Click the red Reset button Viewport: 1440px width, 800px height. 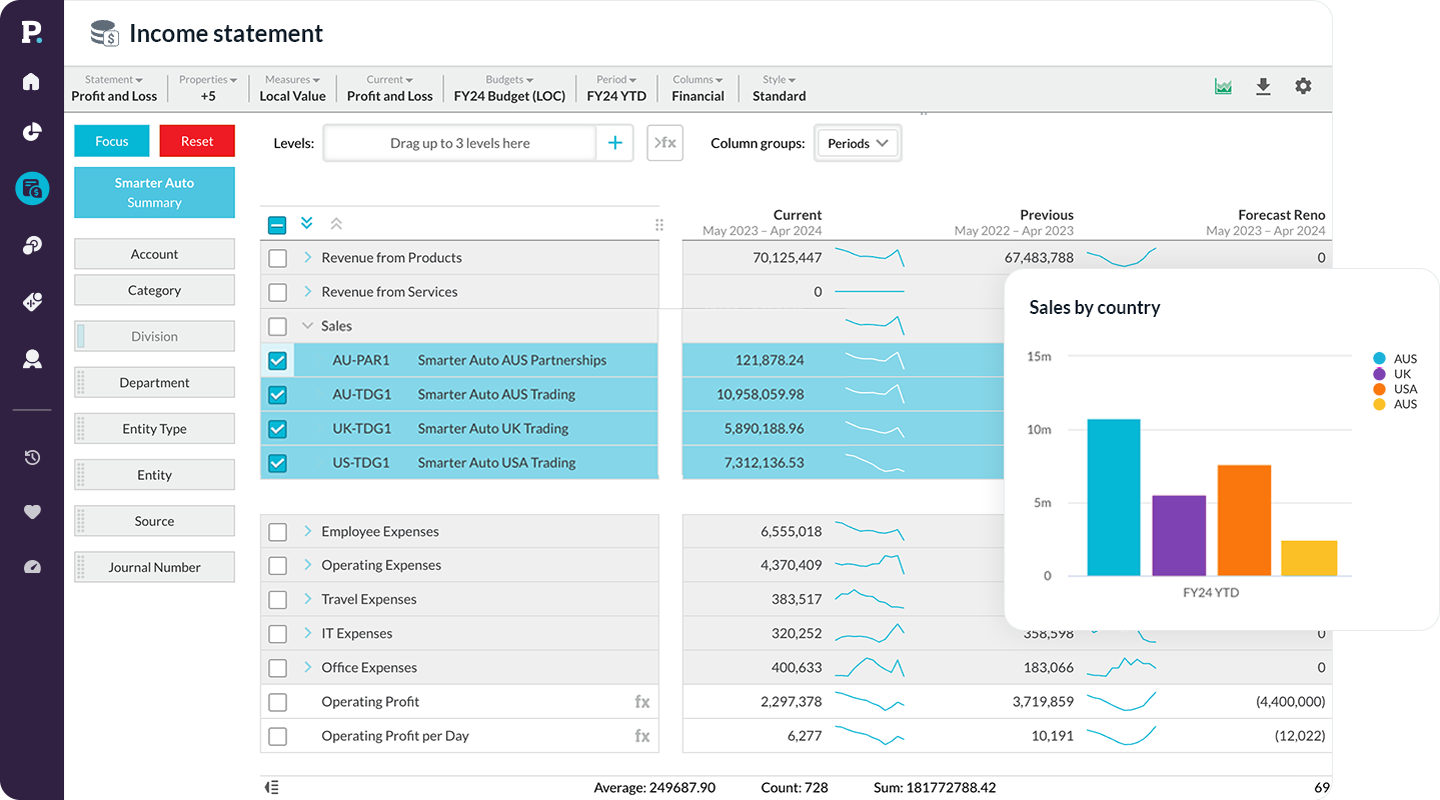pyautogui.click(x=197, y=141)
